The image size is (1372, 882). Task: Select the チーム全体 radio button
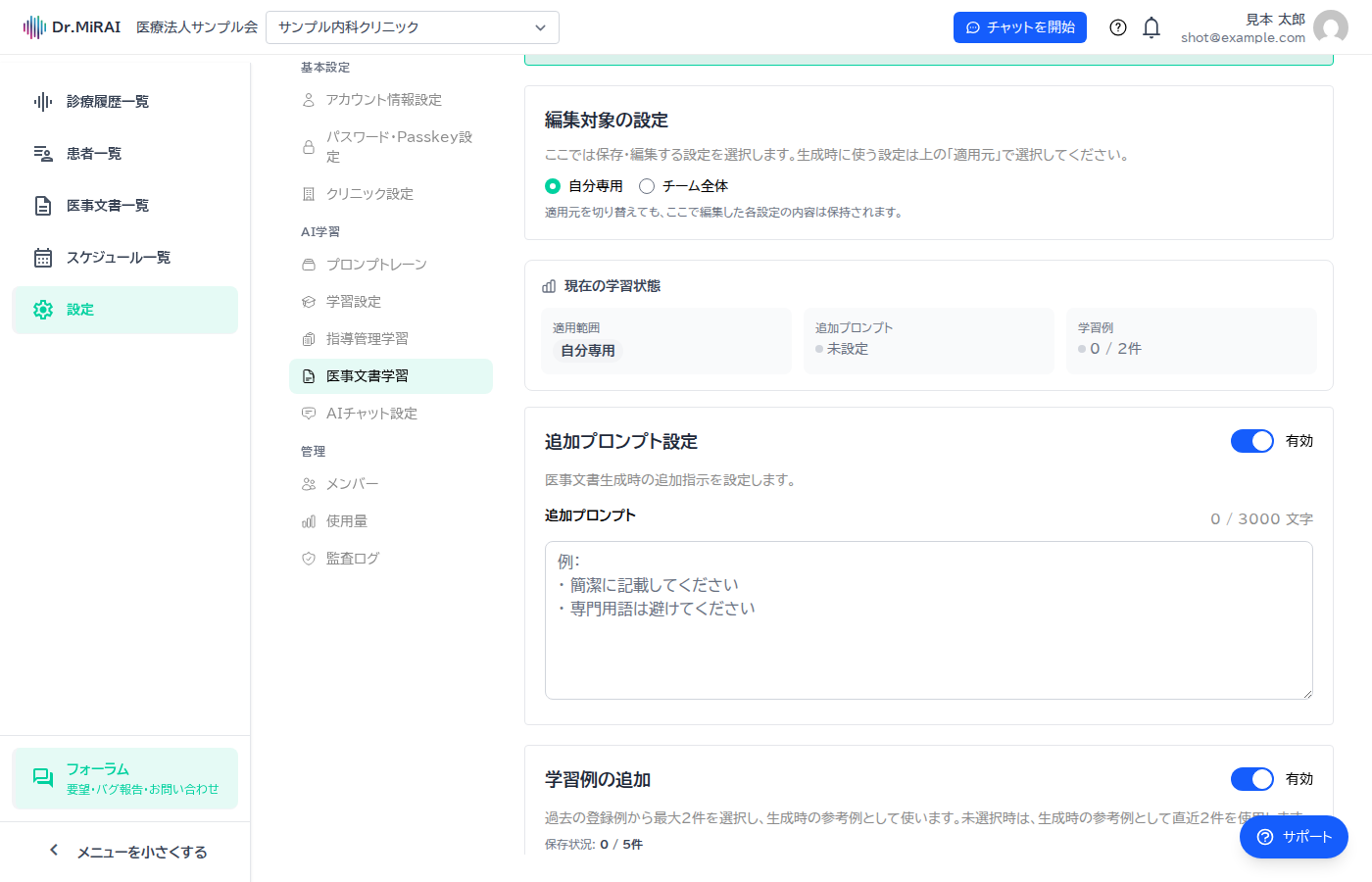pos(647,186)
